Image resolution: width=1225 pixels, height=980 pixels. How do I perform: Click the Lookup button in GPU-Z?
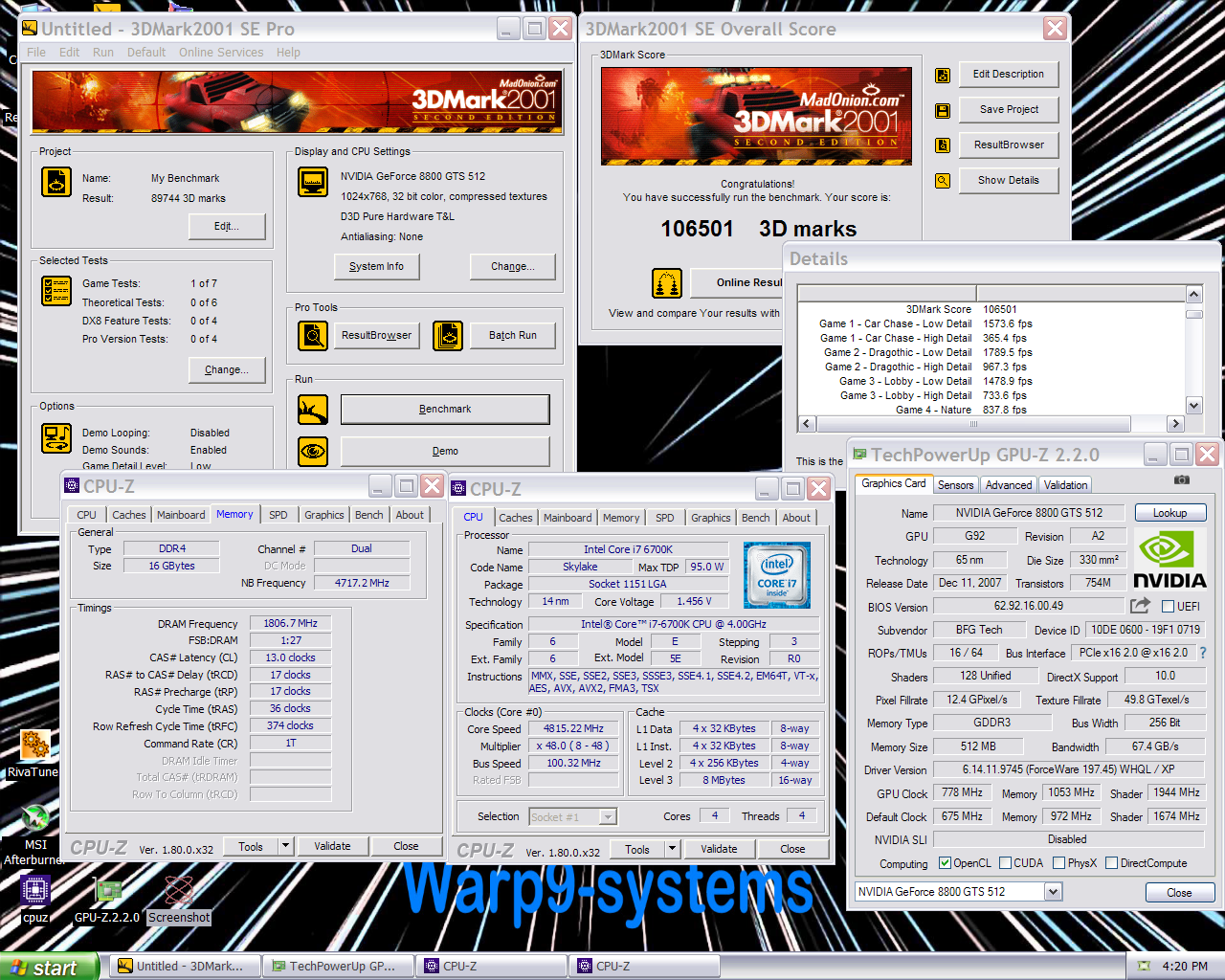coord(1169,513)
